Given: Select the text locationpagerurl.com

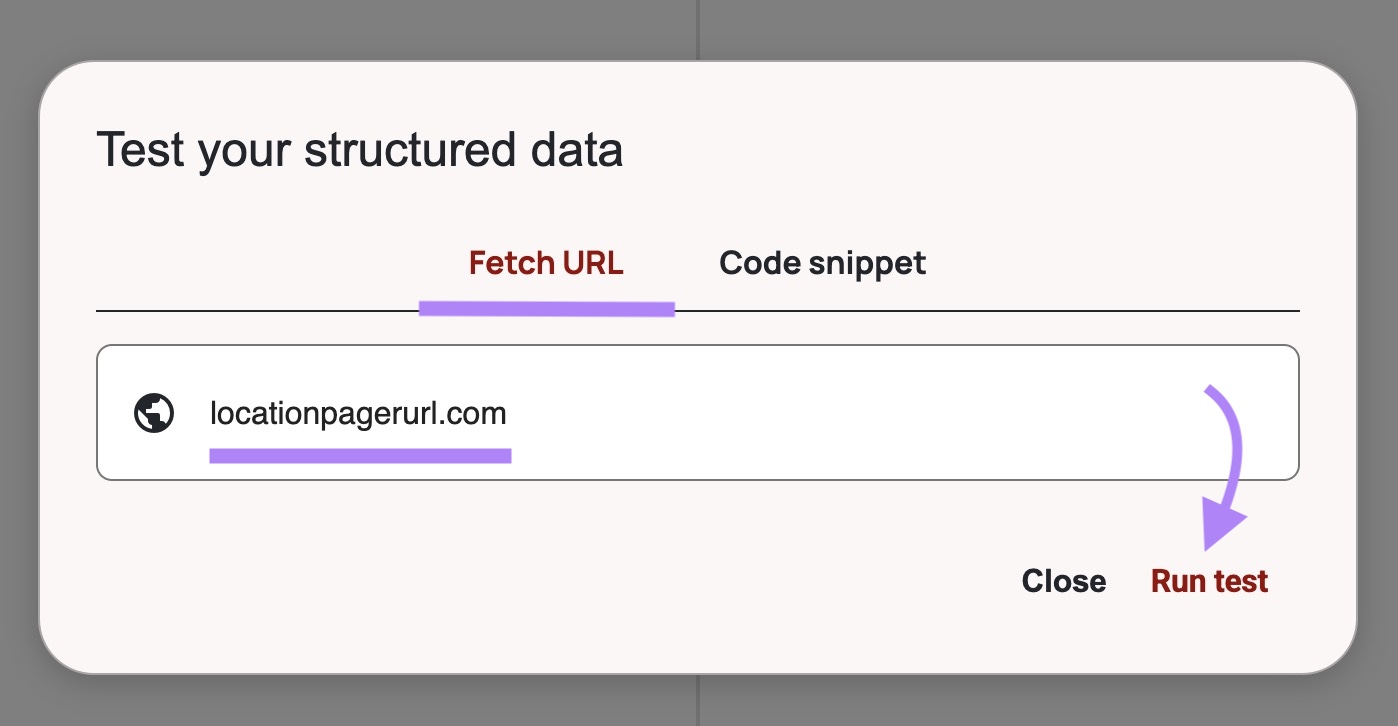Looking at the screenshot, I should [x=357, y=413].
